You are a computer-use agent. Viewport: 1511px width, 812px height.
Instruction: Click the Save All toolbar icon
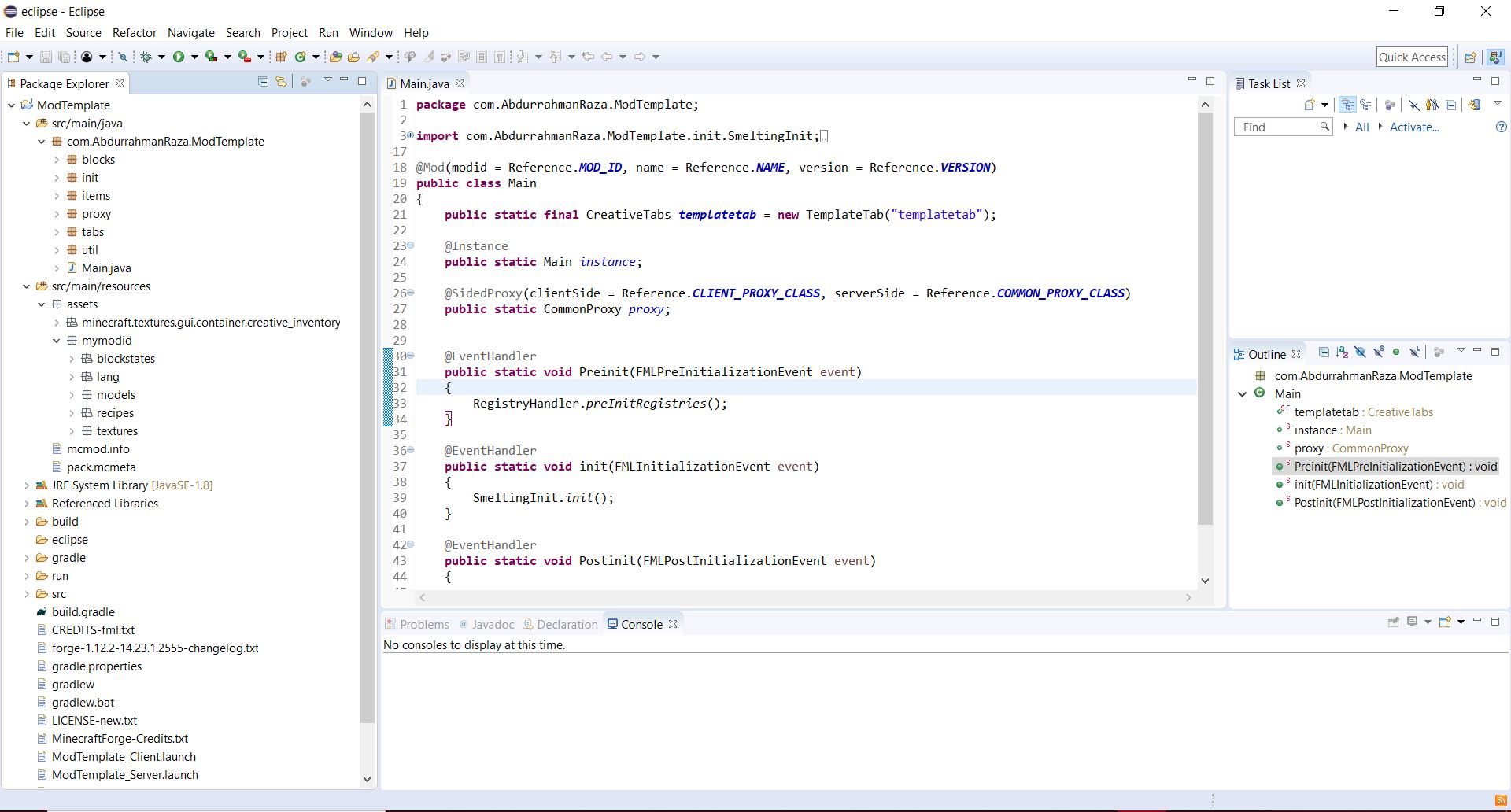65,57
